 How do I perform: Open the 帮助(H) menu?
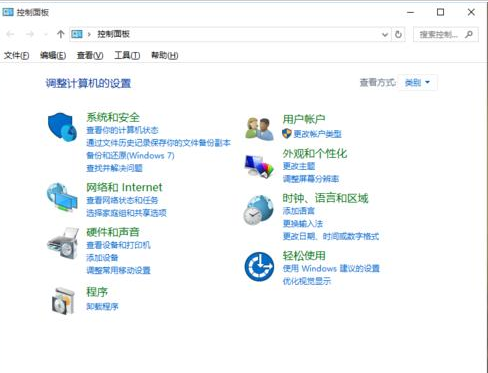tap(165, 55)
